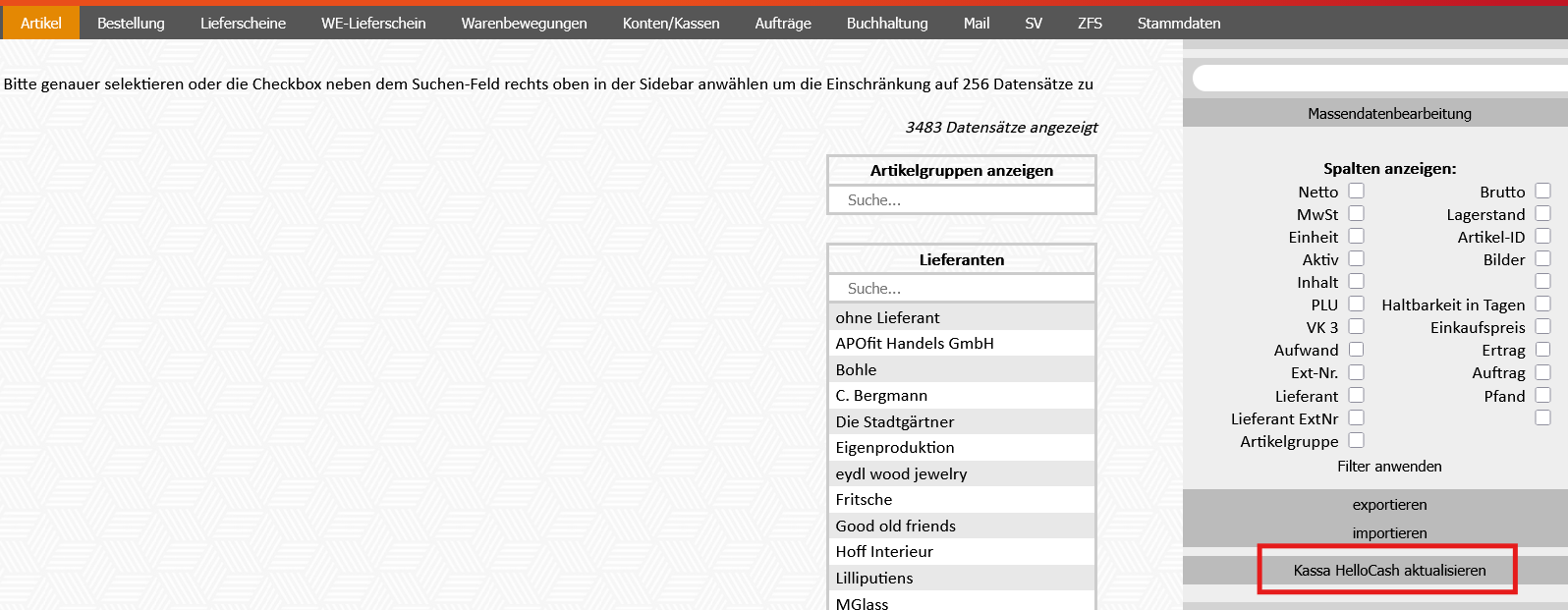Open the Buchhaltung menu

click(886, 23)
